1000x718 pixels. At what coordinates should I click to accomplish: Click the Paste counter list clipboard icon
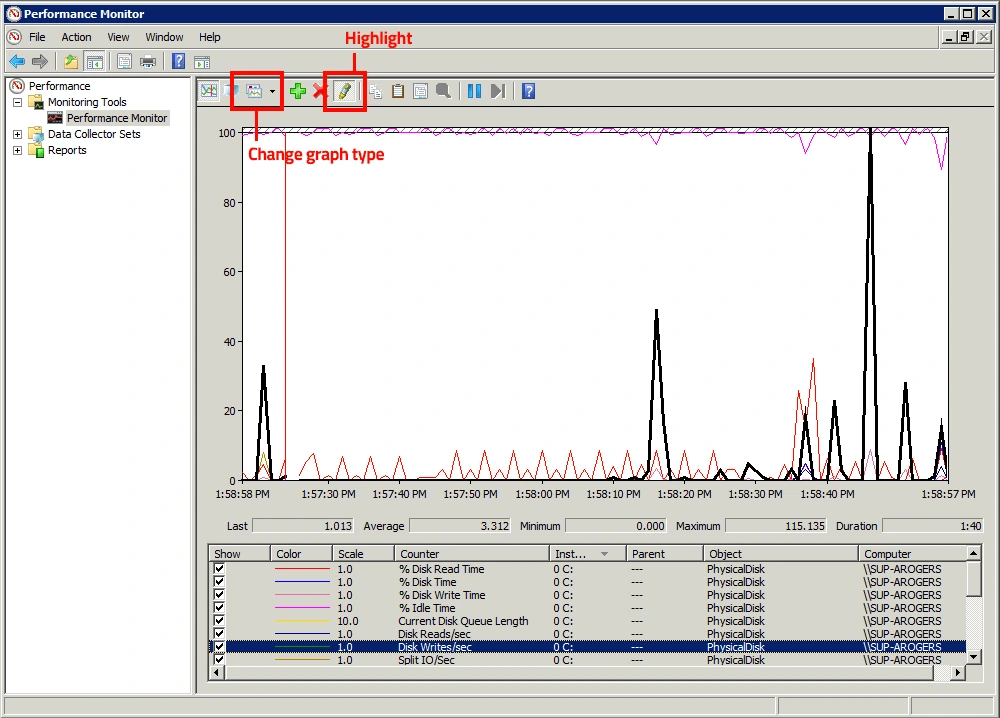pos(398,91)
